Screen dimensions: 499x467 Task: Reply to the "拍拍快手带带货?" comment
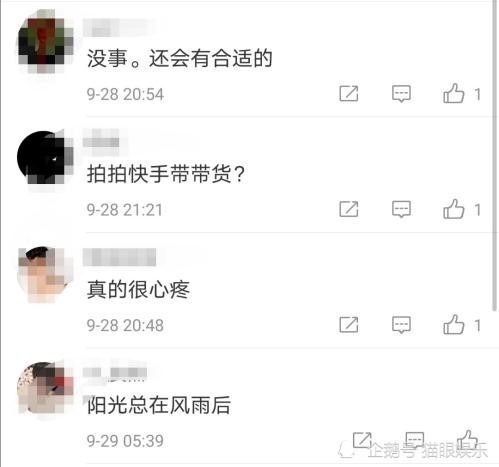click(401, 209)
